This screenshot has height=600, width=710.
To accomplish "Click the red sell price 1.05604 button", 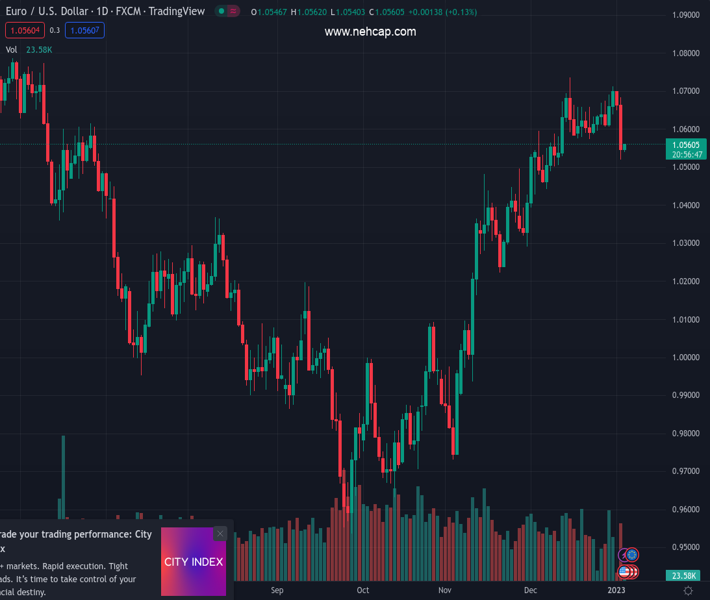I will point(23,30).
